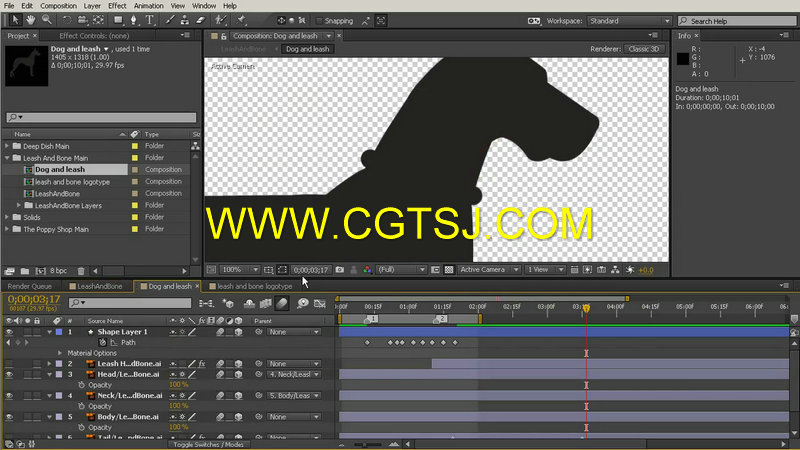Select the Rectangle shape tool
800x450 pixels.
click(x=118, y=20)
